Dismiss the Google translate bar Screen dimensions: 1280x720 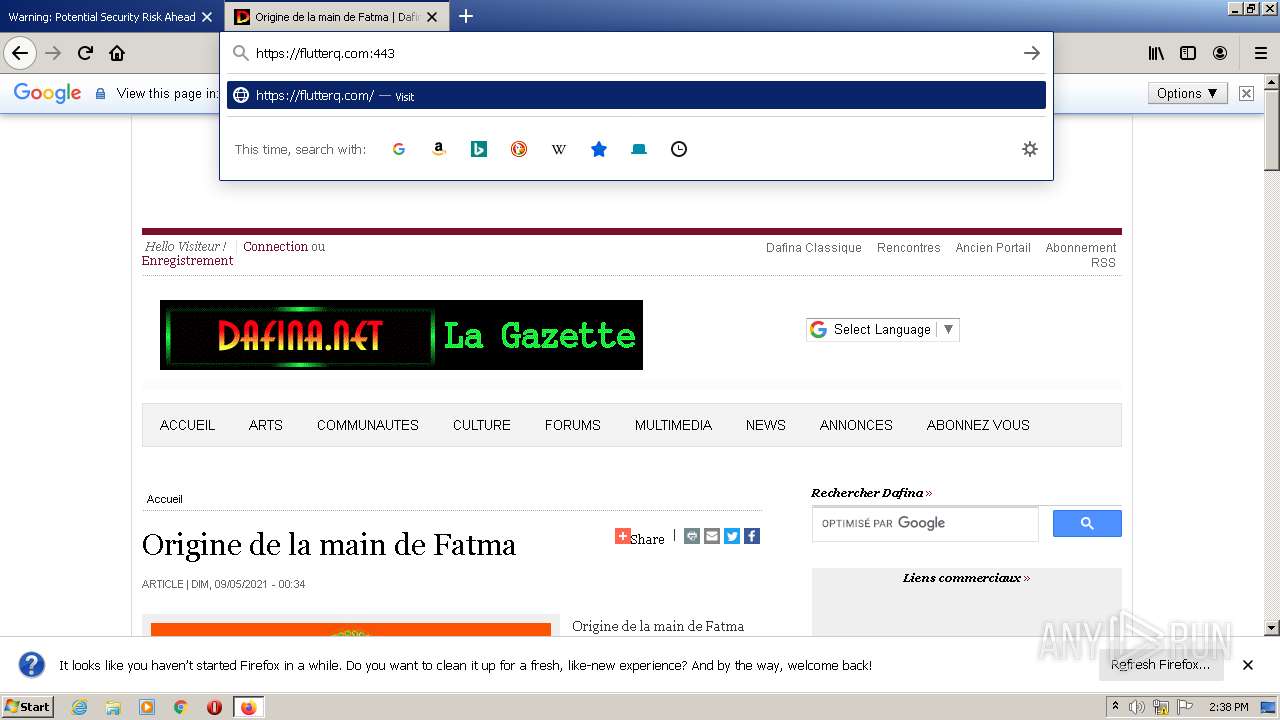coord(1246,93)
